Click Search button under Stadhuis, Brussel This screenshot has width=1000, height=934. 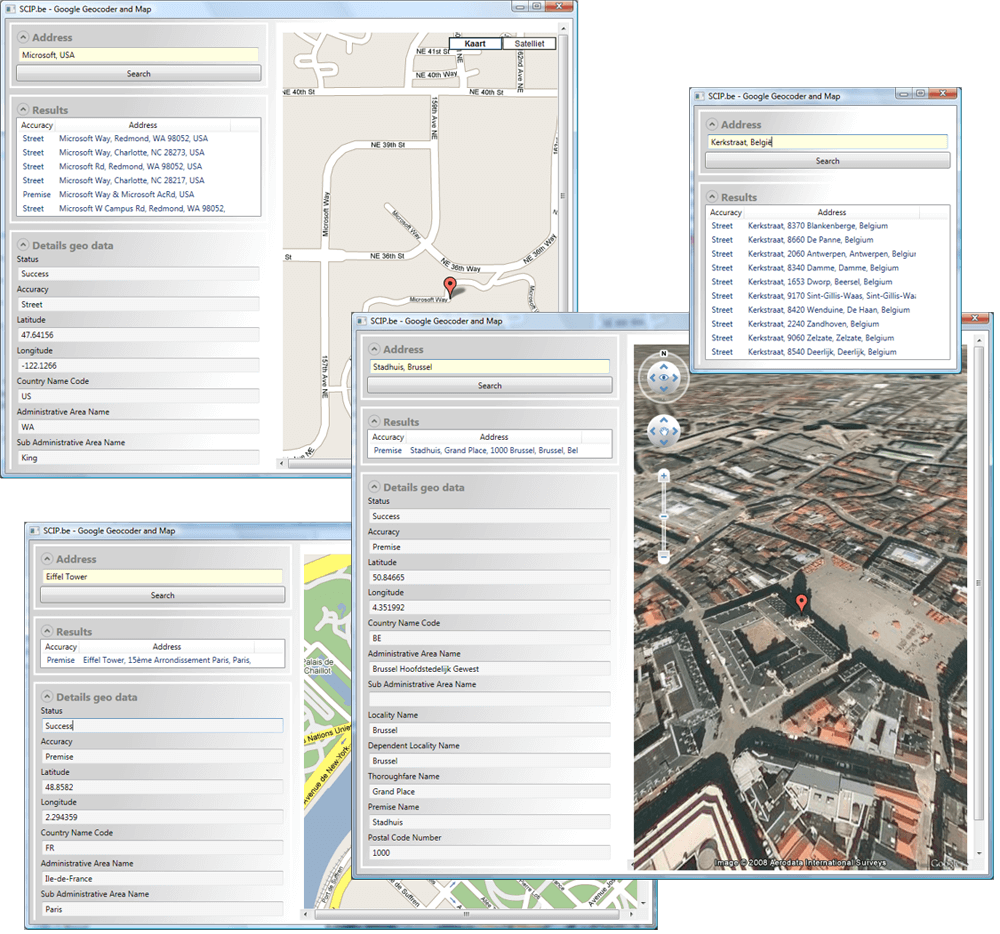click(x=489, y=386)
